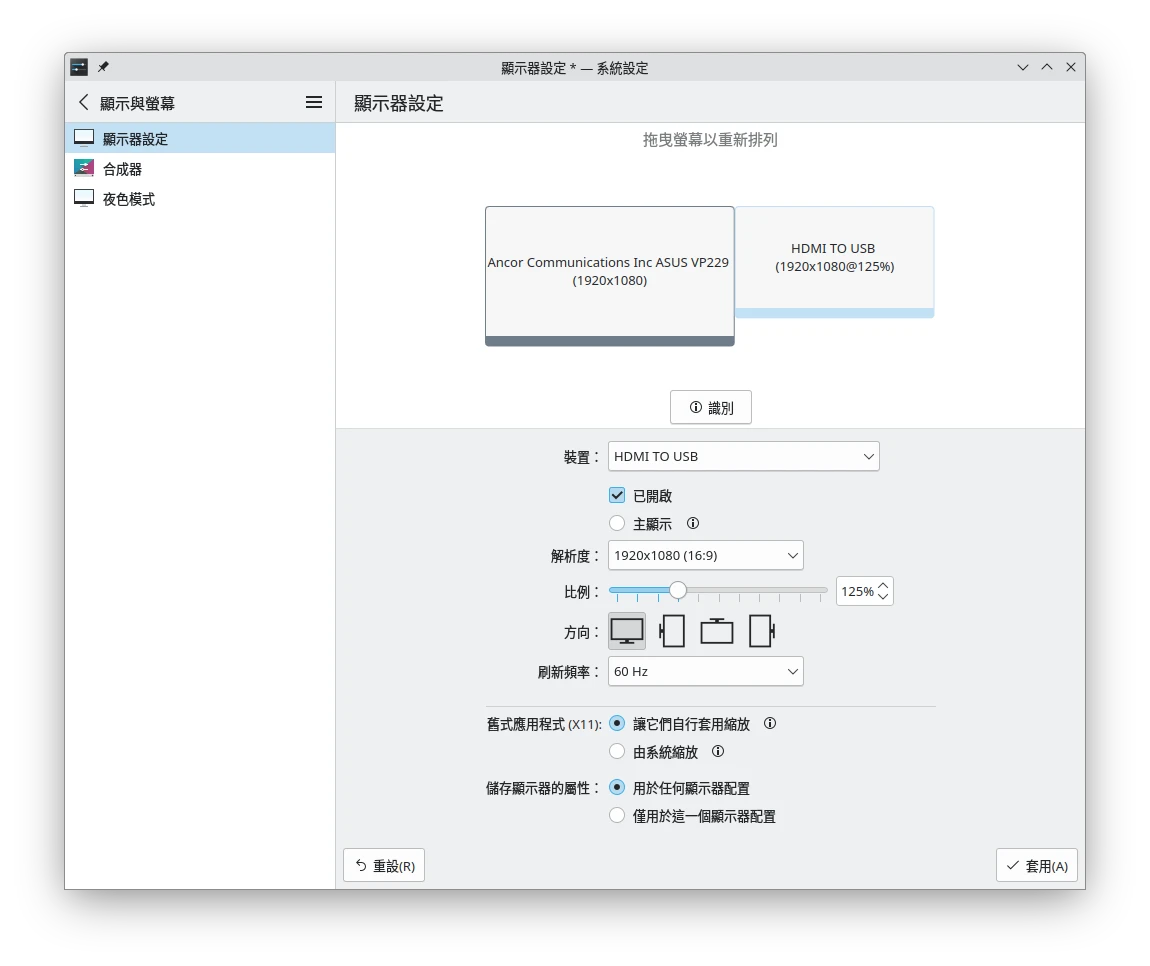
Task: Open the 刷新頻率 dropdown showing 60 Hz
Action: tap(705, 671)
